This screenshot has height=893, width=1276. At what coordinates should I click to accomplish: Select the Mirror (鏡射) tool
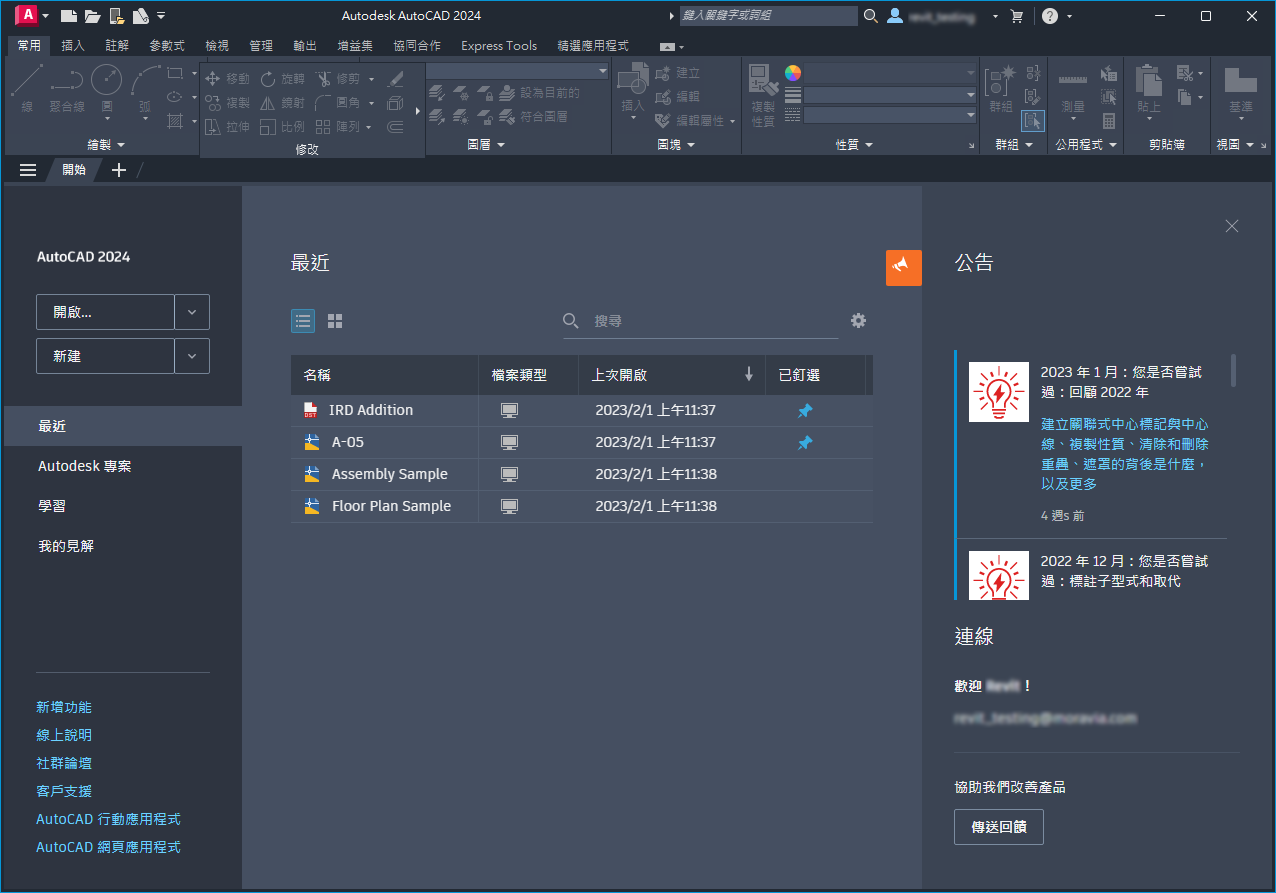(282, 103)
